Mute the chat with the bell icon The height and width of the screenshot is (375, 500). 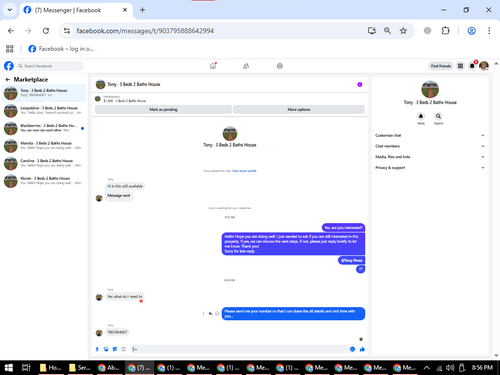[x=421, y=116]
